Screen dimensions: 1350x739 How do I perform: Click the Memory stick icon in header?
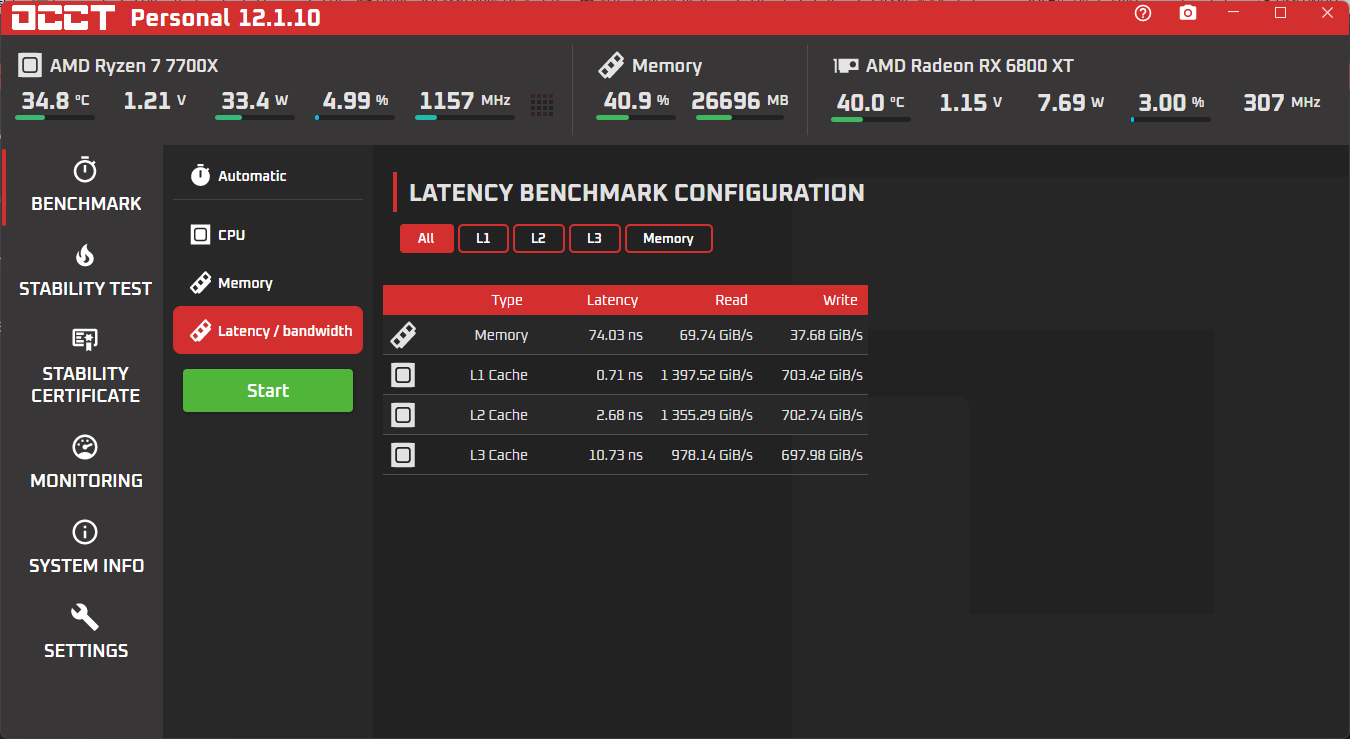coord(611,66)
